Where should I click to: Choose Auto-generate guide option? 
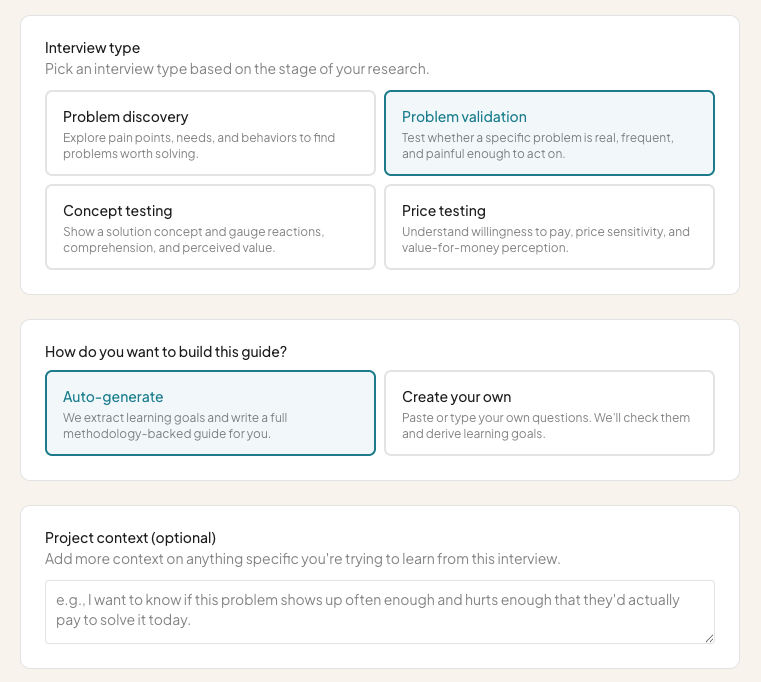(210, 413)
